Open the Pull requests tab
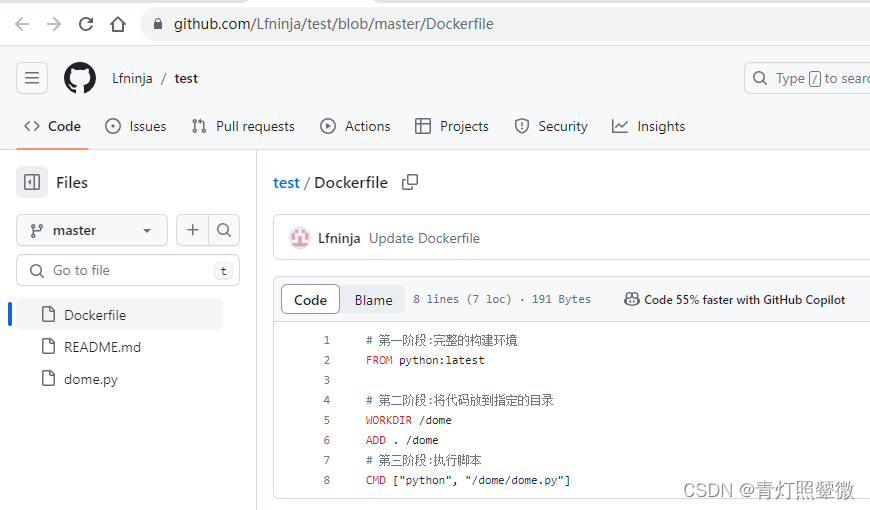This screenshot has height=510, width=870. (243, 127)
